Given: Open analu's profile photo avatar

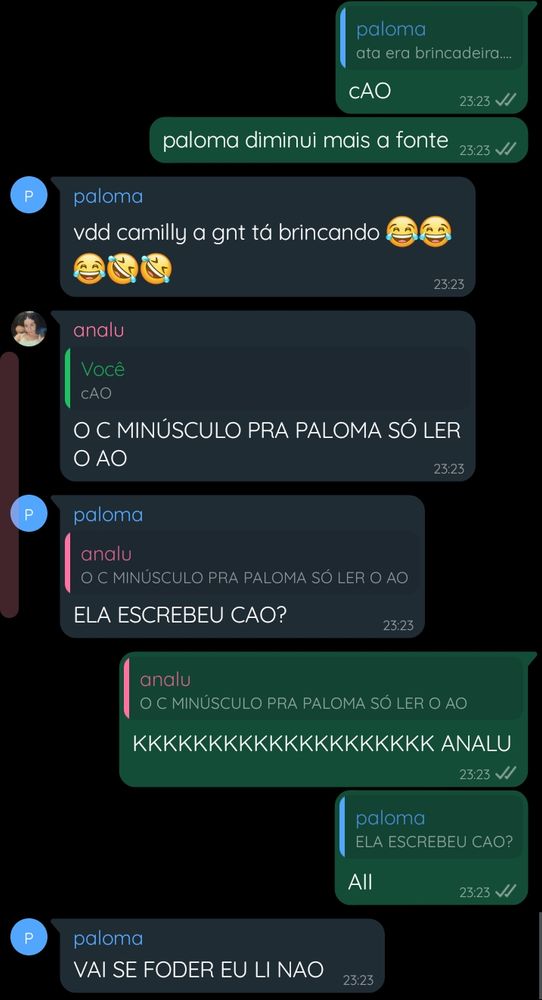Looking at the screenshot, I should (29, 329).
